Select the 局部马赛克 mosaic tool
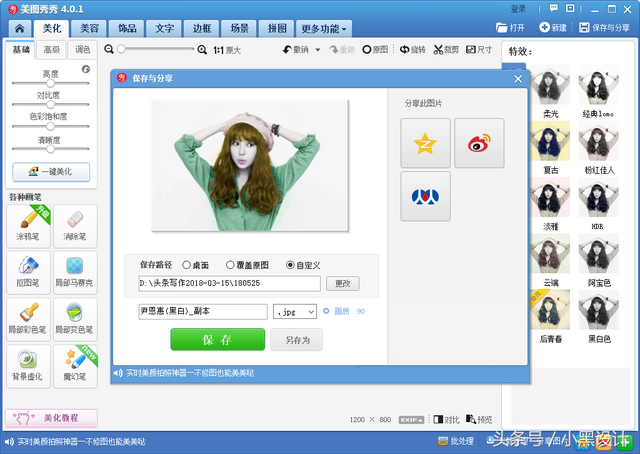This screenshot has height=454, width=640. pyautogui.click(x=75, y=272)
